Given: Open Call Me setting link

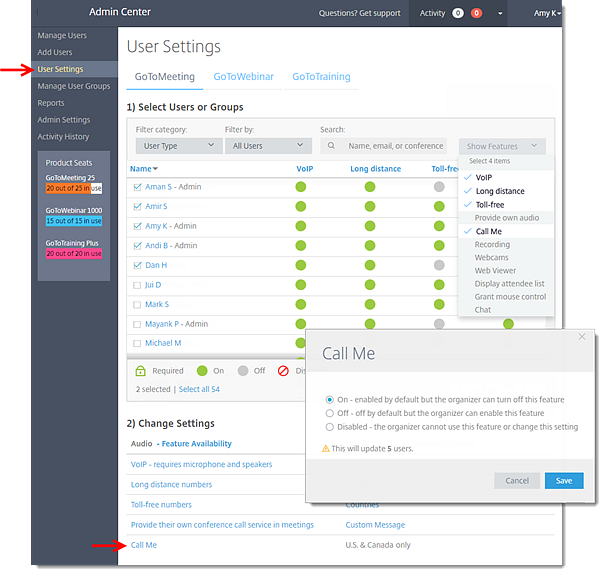Looking at the screenshot, I should [143, 545].
